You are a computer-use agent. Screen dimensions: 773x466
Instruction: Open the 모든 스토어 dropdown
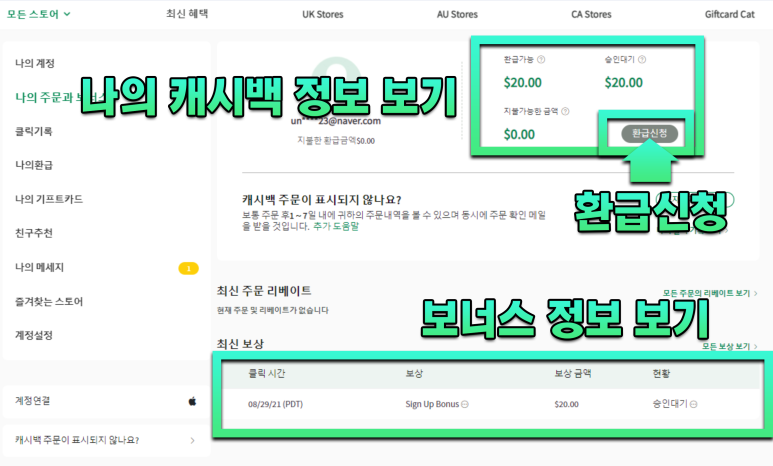[x=40, y=14]
